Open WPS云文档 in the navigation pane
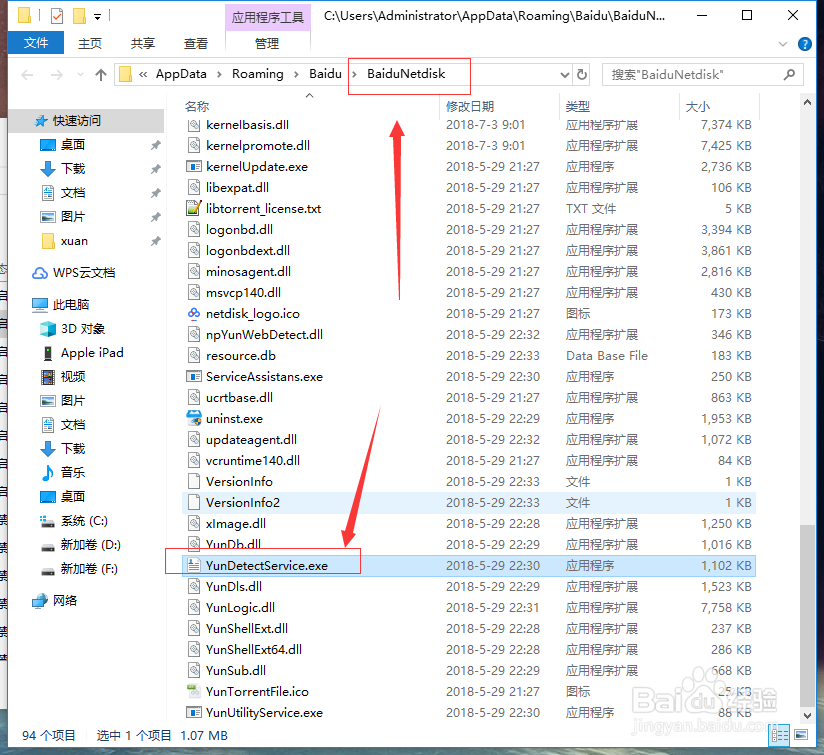This screenshot has height=755, width=824. point(84,273)
